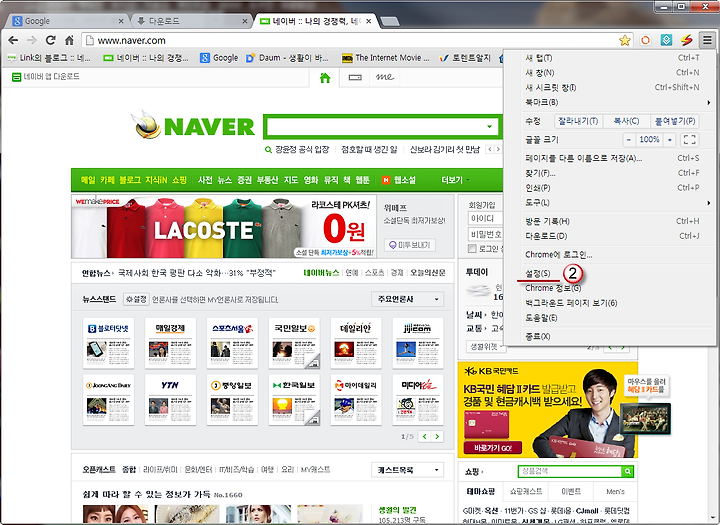Click the LACOSTE banner ad
720x525 pixels.
click(224, 226)
